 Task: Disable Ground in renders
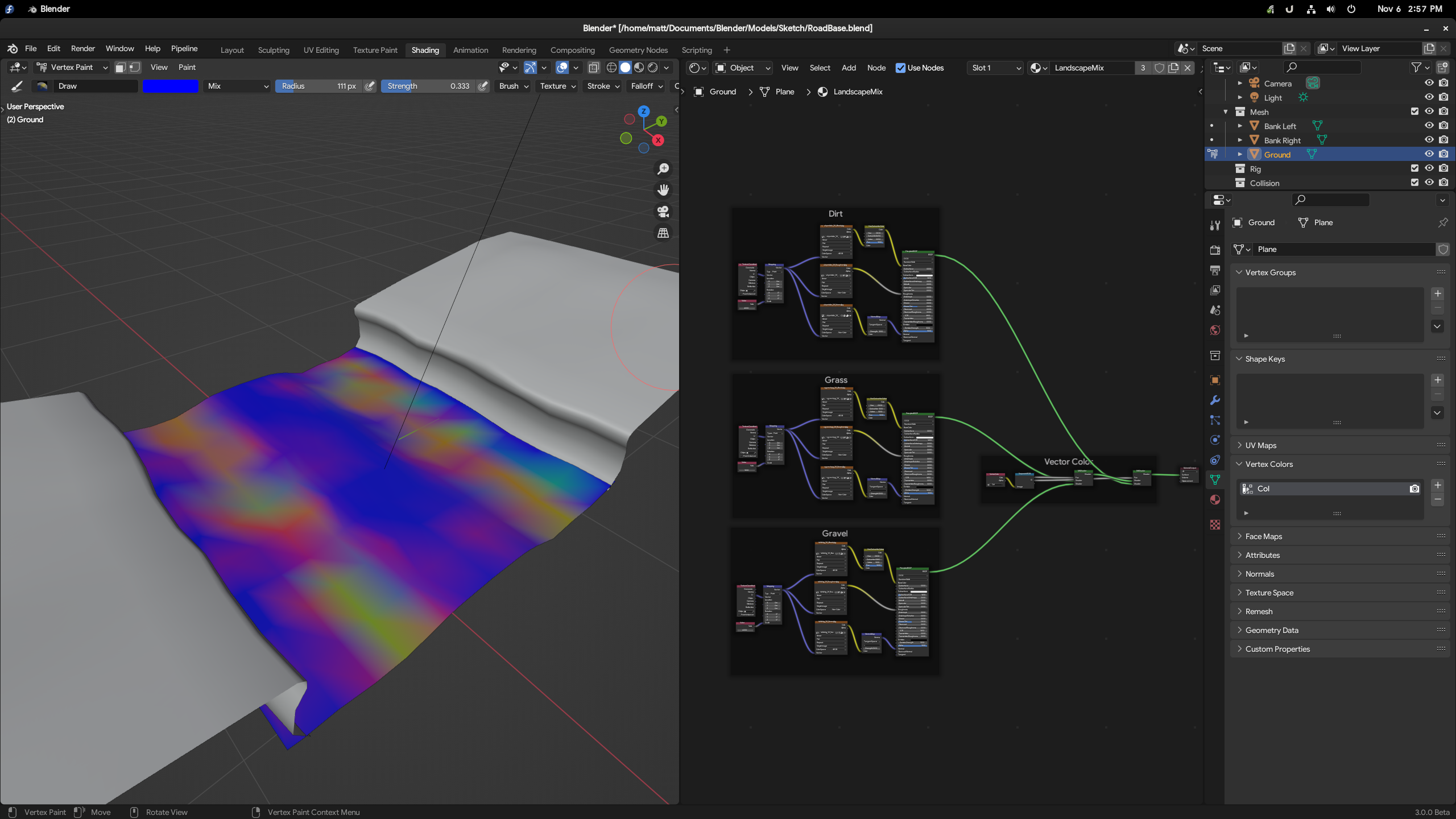click(1443, 154)
